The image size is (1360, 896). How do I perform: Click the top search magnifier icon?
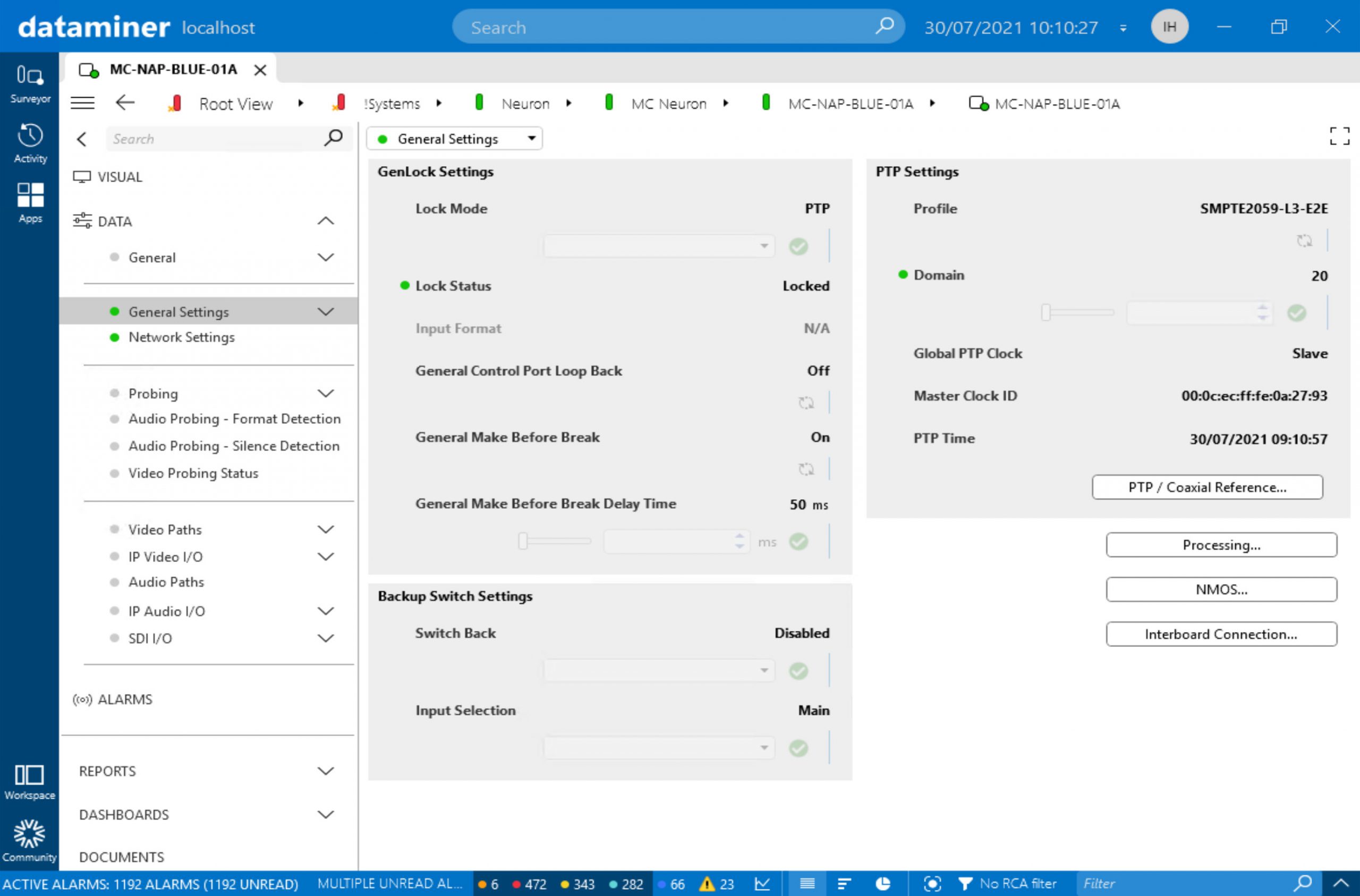coord(885,25)
